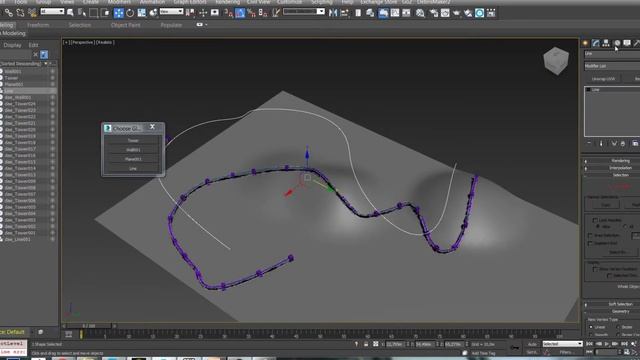Click the Unlink Selection toolbar icon
This screenshot has height=360, width=640.
20,13
